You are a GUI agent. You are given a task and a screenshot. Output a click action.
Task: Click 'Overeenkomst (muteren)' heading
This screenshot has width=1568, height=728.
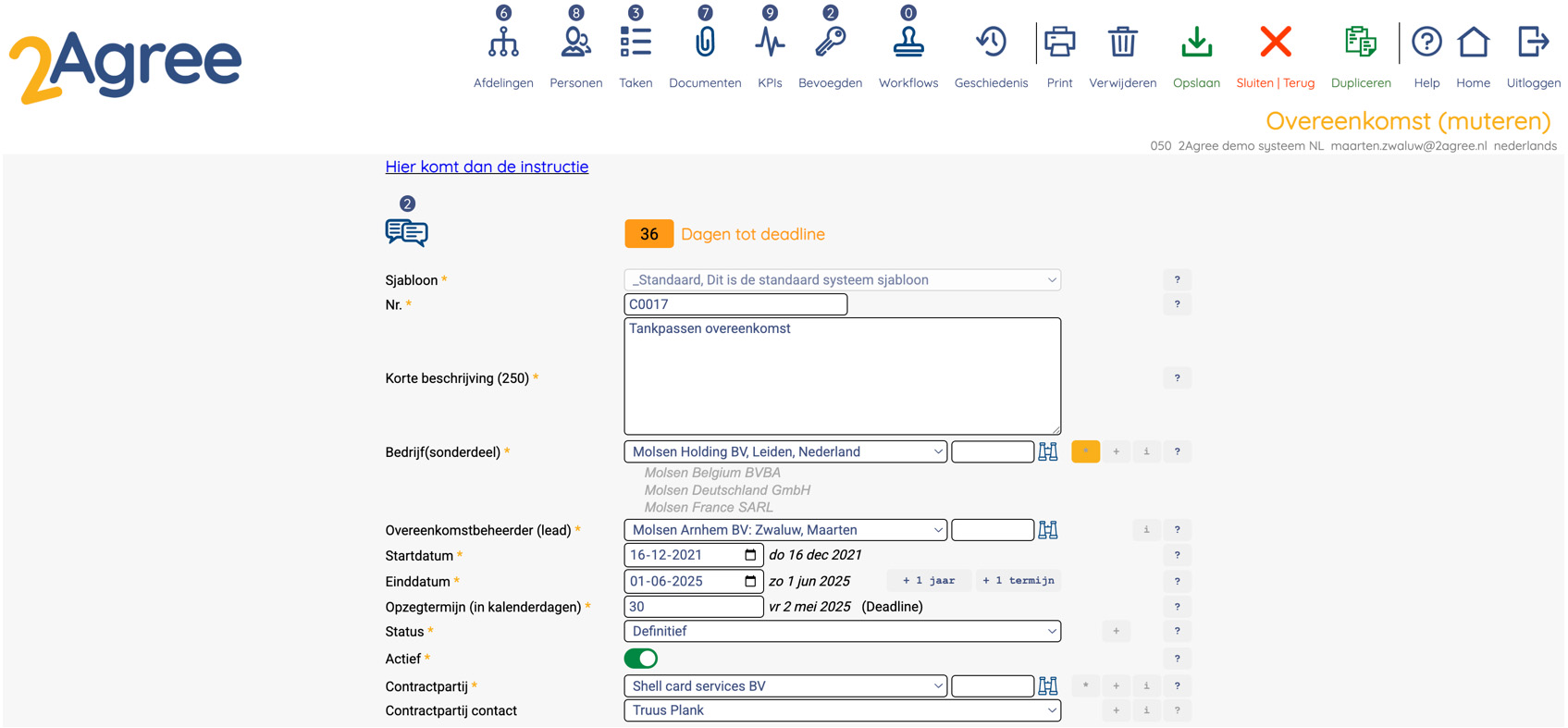[x=1408, y=121]
